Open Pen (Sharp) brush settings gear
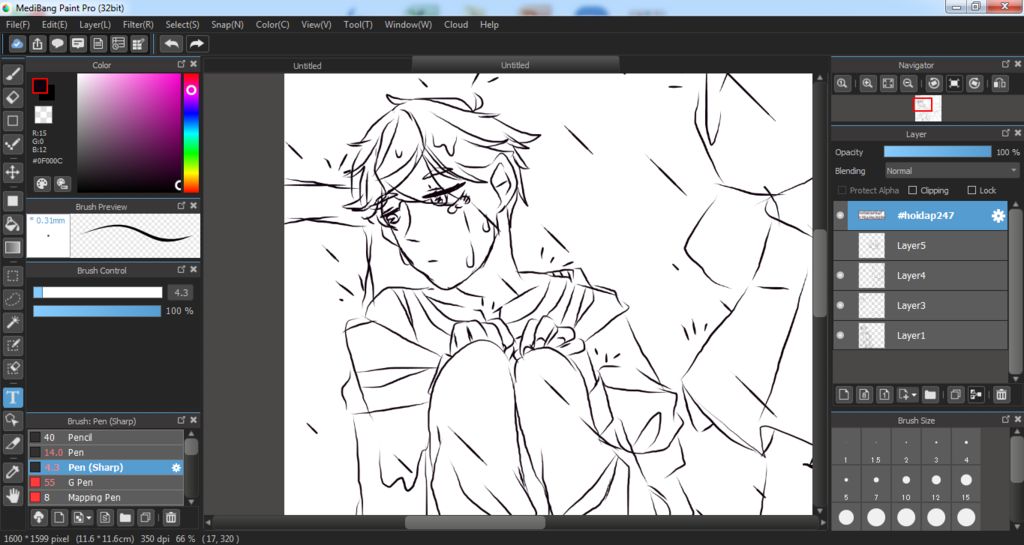The image size is (1024, 545). coord(176,467)
